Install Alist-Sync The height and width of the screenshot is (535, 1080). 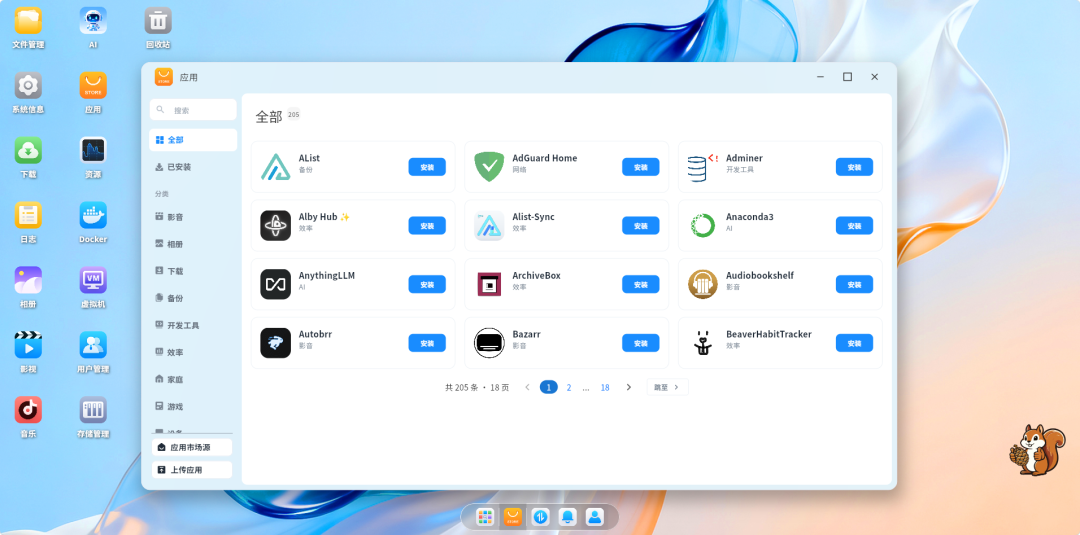point(641,226)
